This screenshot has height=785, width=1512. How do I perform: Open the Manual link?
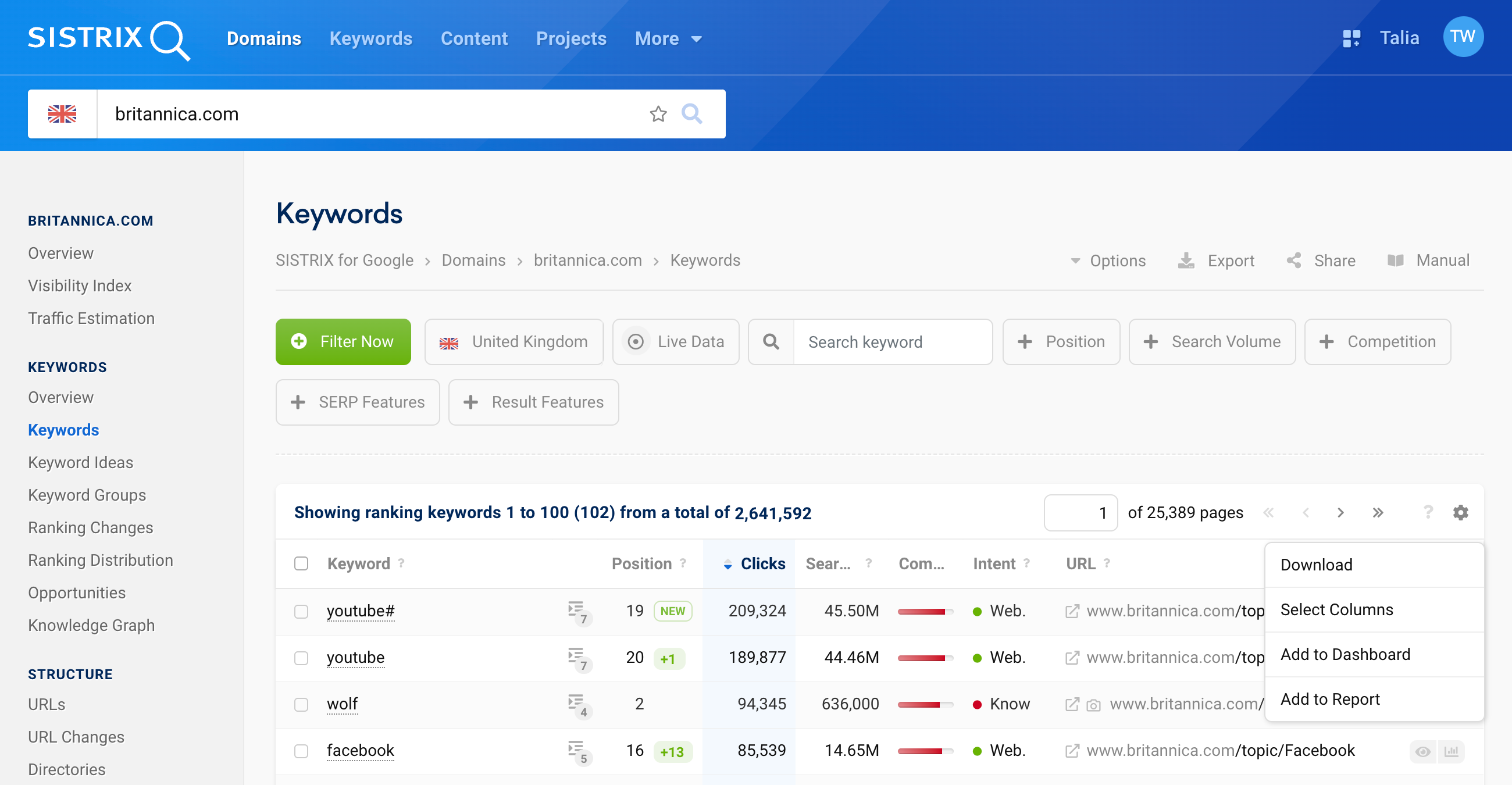point(1428,261)
